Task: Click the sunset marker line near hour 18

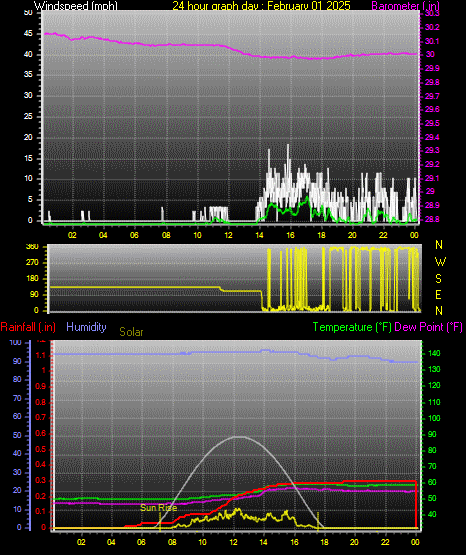Action: pyautogui.click(x=318, y=522)
